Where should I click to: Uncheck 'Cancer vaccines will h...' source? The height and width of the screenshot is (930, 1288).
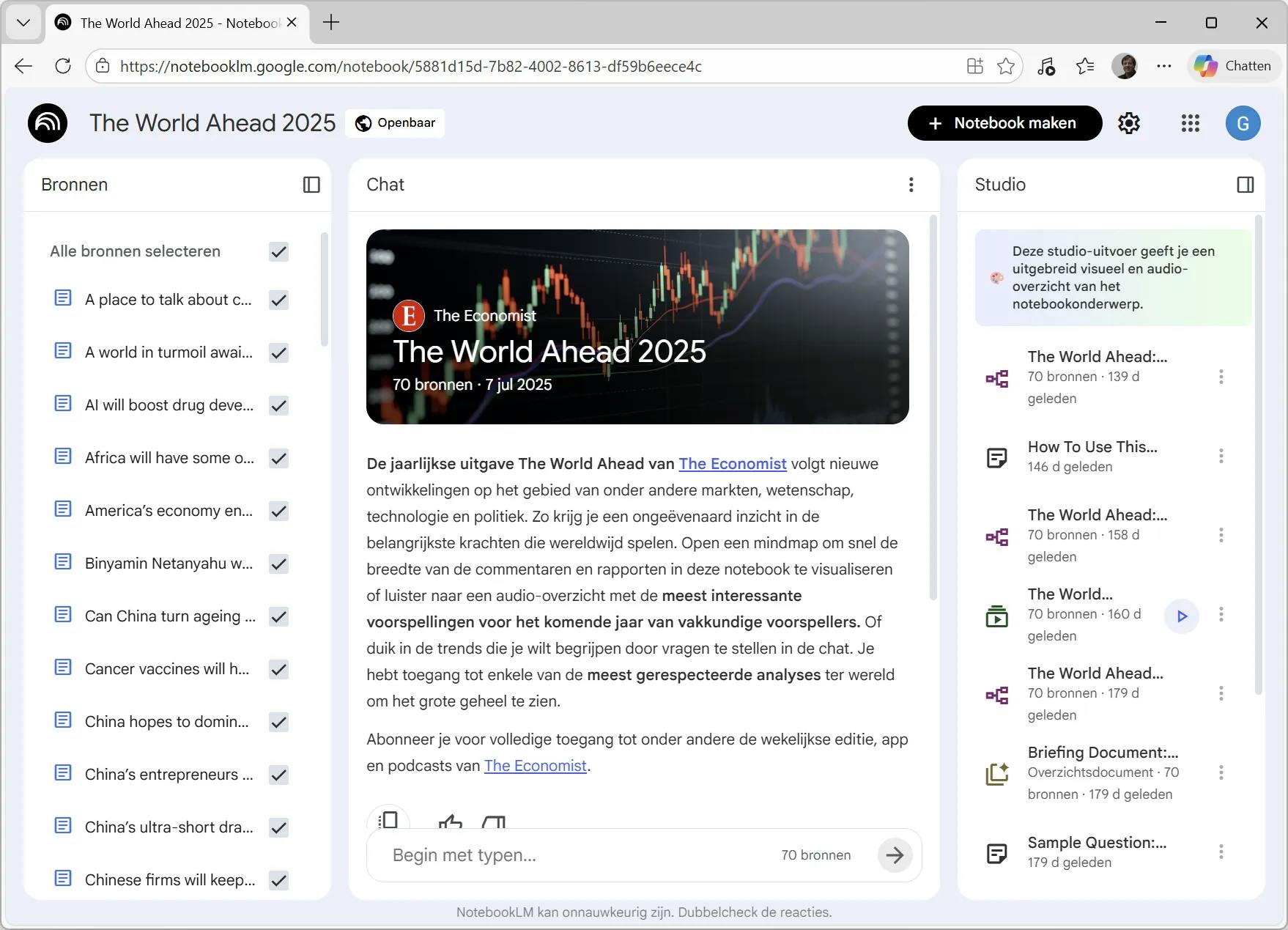[x=278, y=670]
